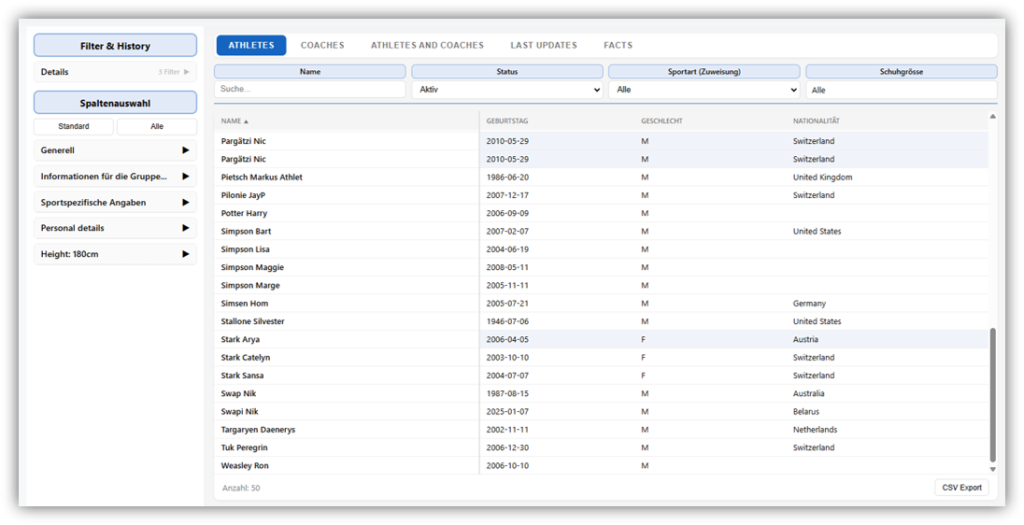Click the sort arrow beside NAME header
Image resolution: width=1024 pixels, height=525 pixels.
(246, 121)
